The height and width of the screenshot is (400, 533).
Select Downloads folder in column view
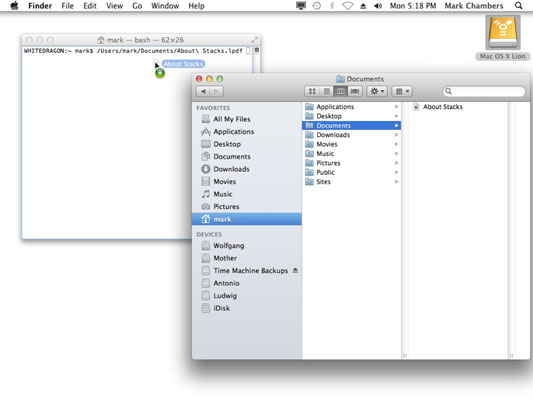(x=351, y=135)
